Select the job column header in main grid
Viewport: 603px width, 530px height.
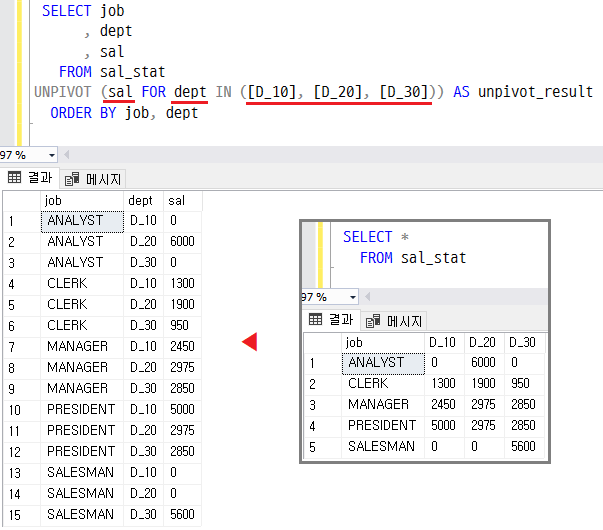pos(82,201)
